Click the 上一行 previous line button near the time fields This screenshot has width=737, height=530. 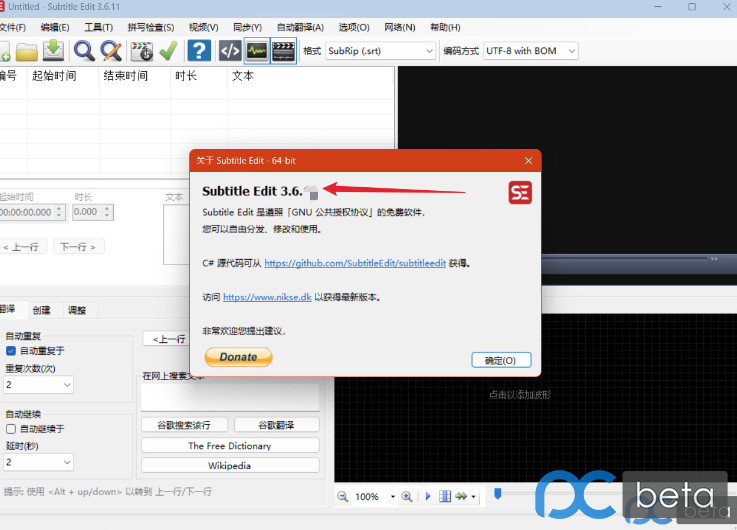click(23, 247)
